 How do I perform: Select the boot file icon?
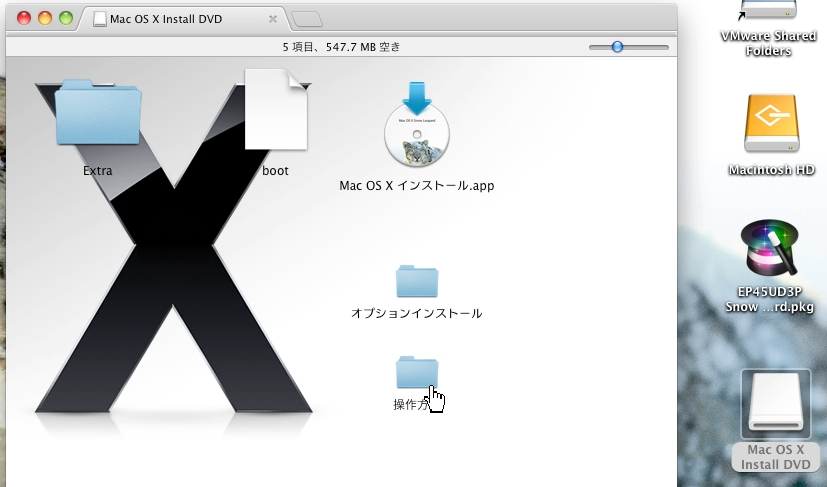click(x=276, y=109)
